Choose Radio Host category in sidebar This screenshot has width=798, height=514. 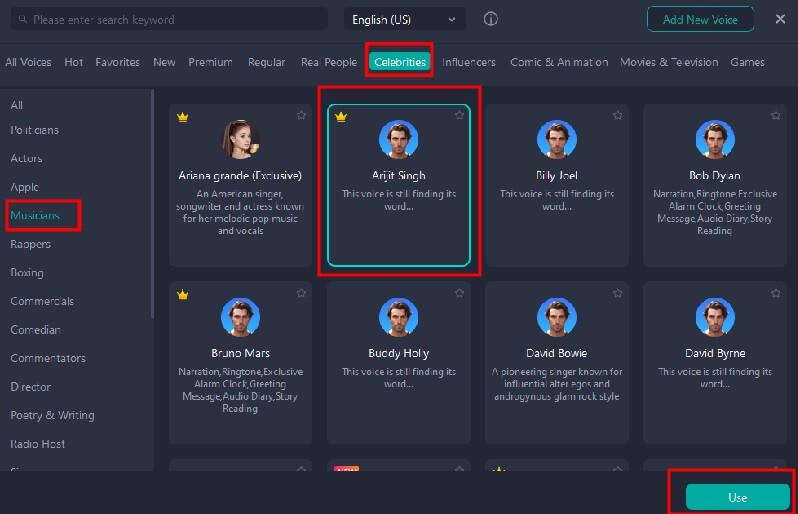coord(38,444)
